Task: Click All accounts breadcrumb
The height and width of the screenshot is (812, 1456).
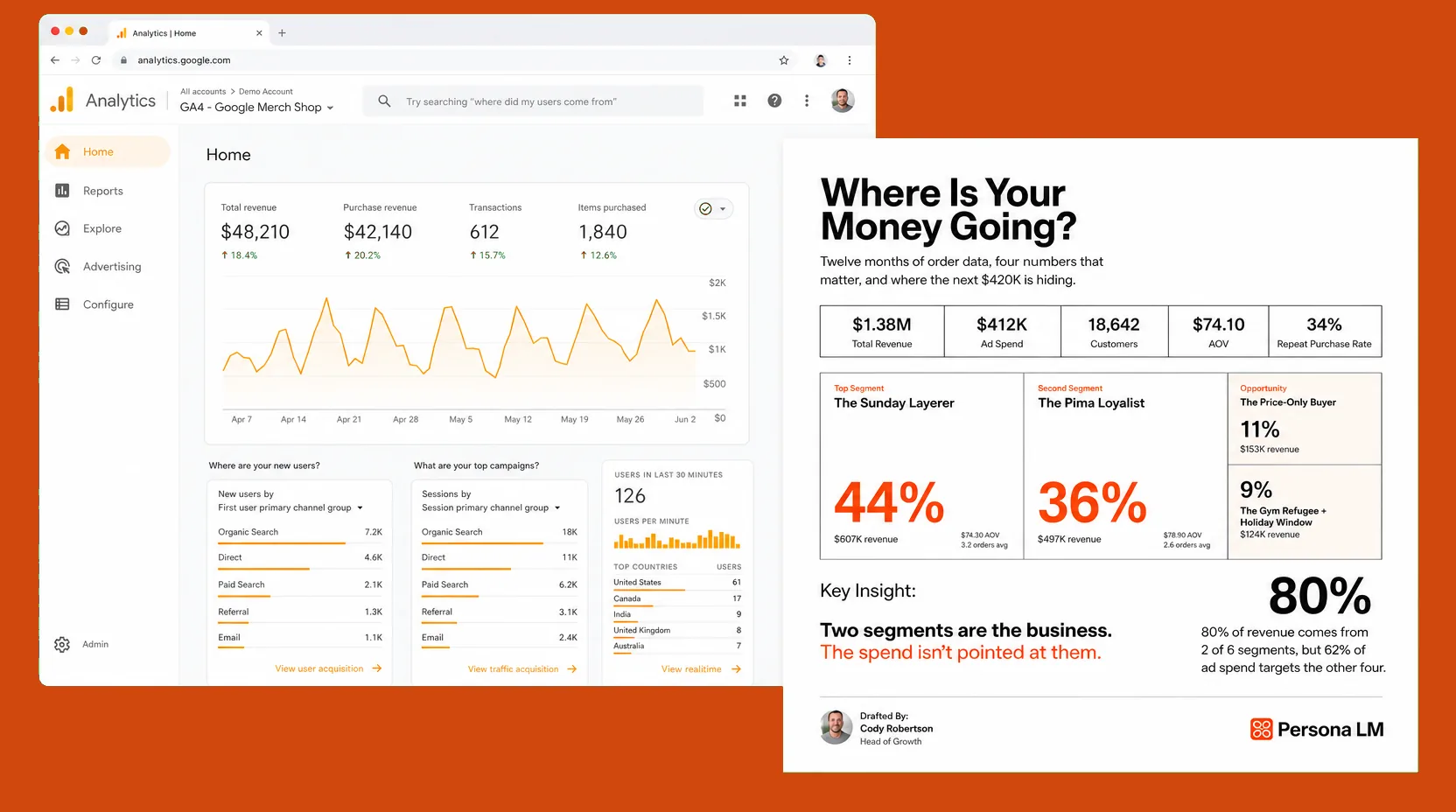Action: (x=203, y=92)
